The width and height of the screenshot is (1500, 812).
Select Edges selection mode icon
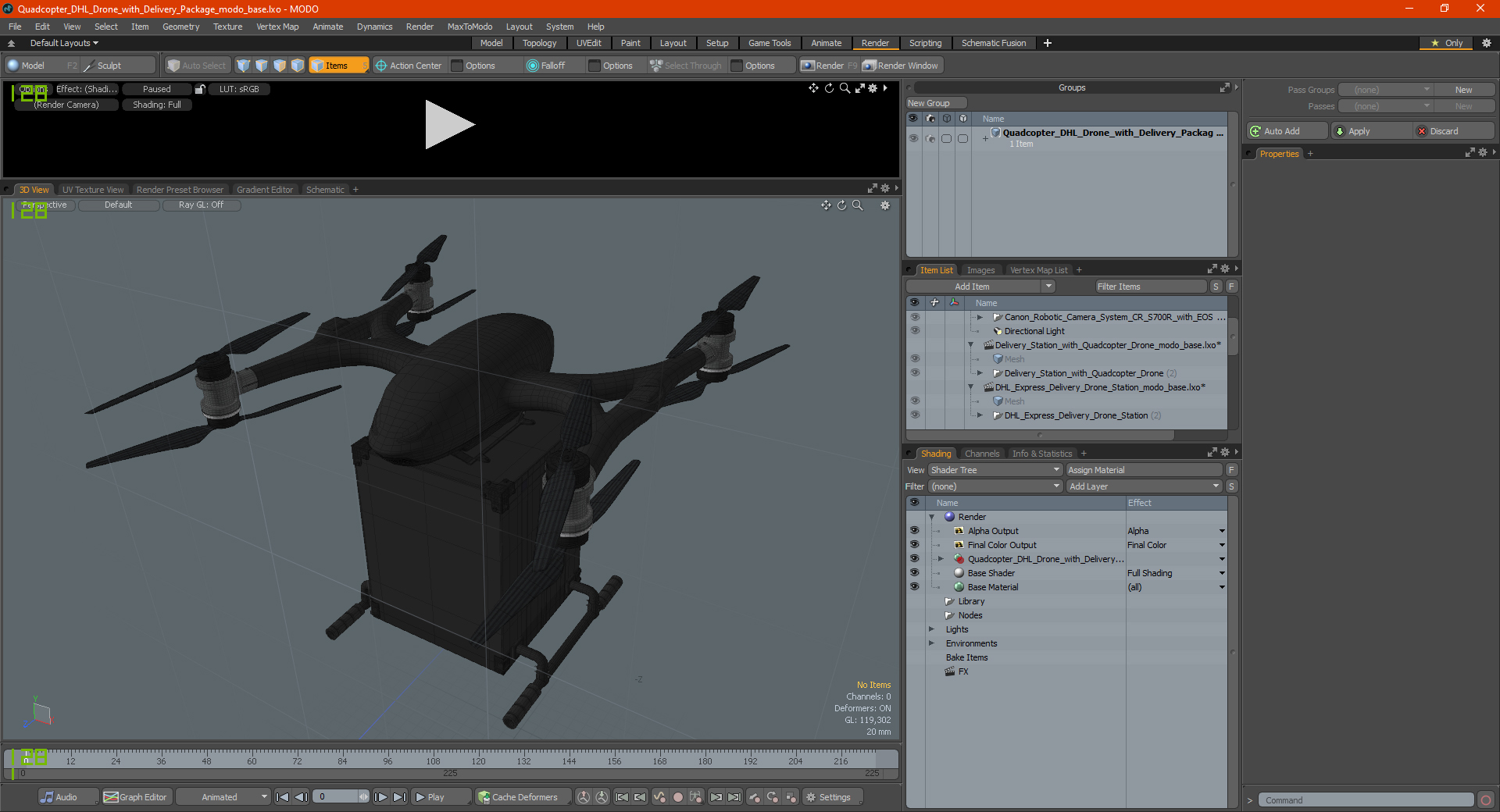pos(262,66)
